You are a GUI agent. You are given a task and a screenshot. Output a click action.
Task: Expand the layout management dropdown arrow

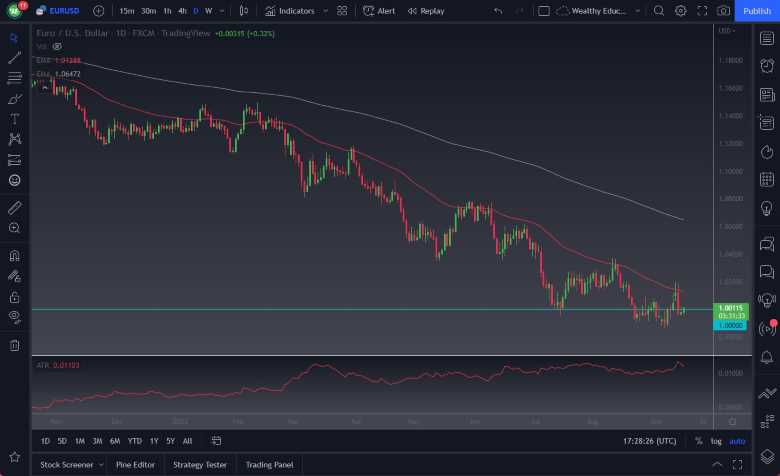tap(637, 11)
